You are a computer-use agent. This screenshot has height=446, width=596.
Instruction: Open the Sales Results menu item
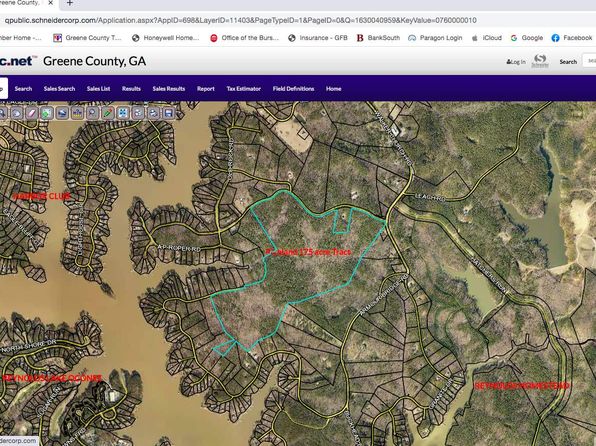pyautogui.click(x=169, y=89)
